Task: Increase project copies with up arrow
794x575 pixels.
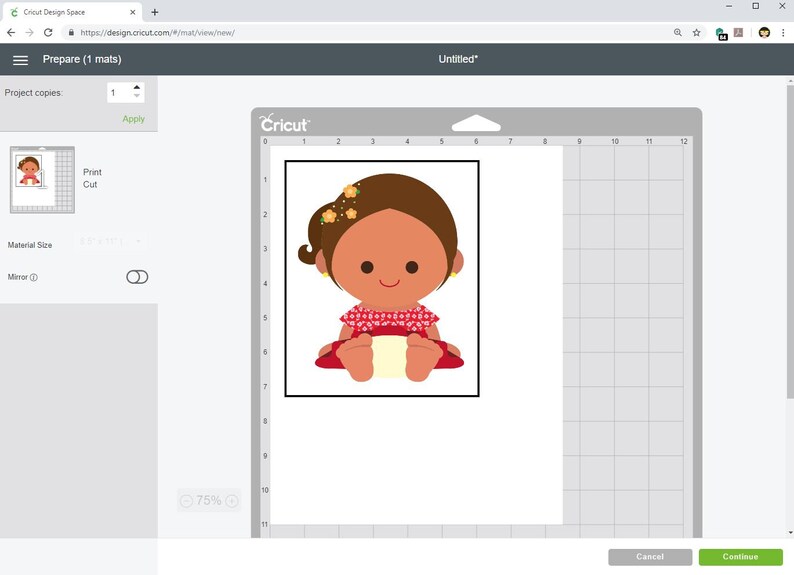Action: (137, 88)
